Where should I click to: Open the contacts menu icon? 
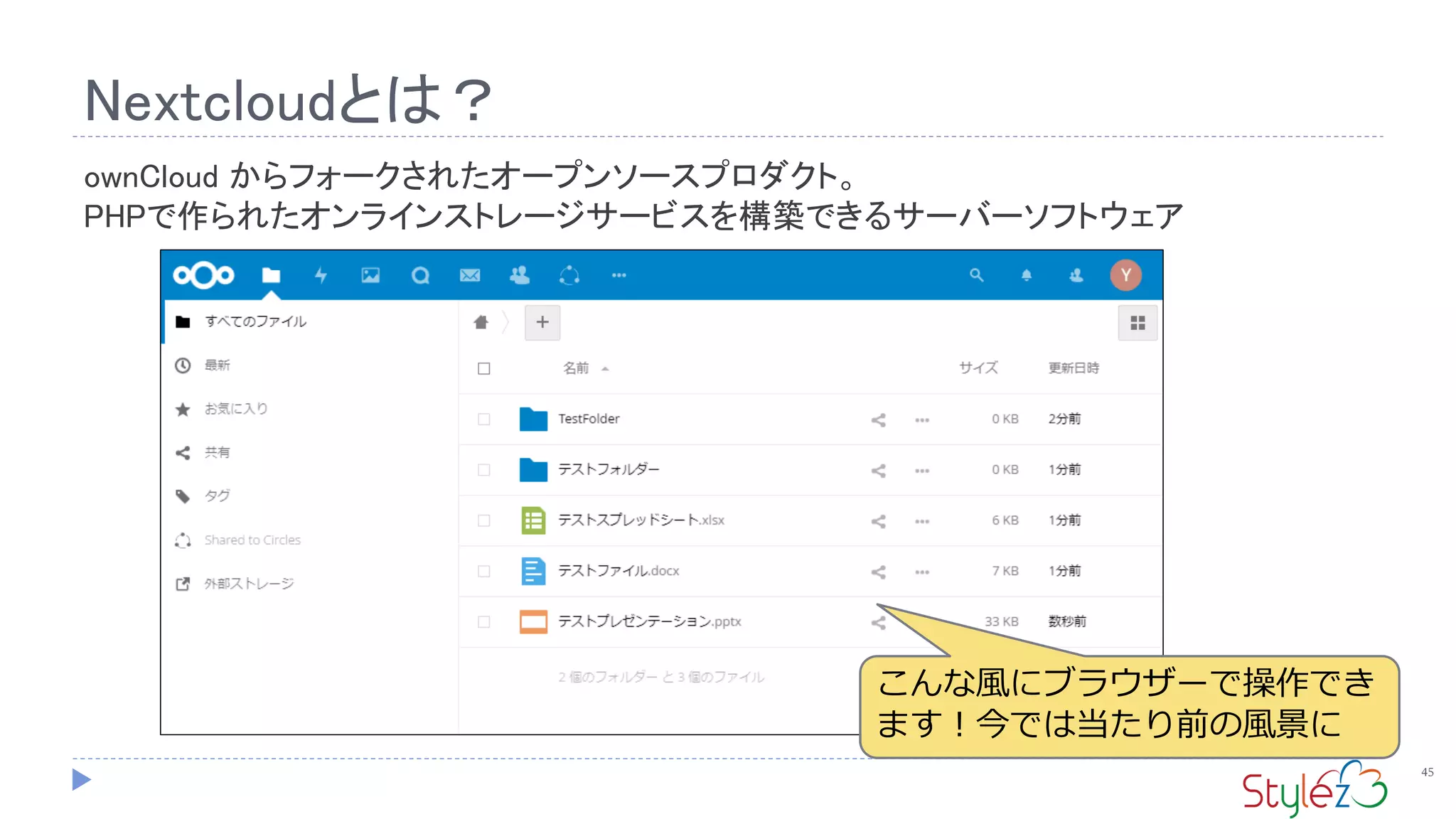pyautogui.click(x=1076, y=275)
